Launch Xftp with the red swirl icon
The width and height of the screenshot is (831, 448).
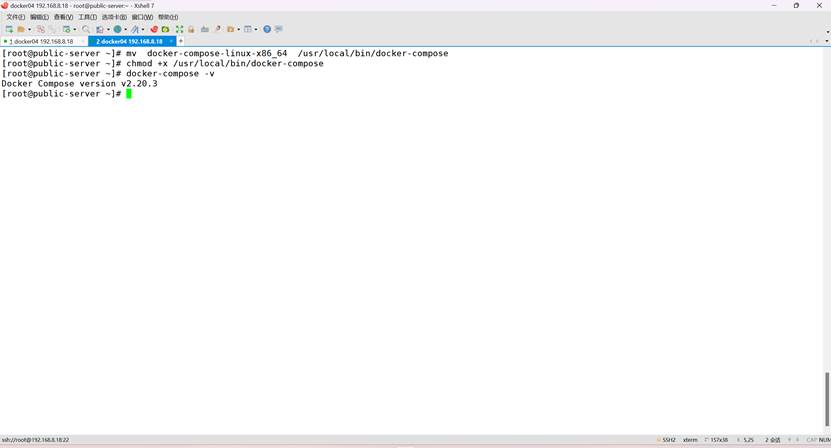[x=154, y=29]
